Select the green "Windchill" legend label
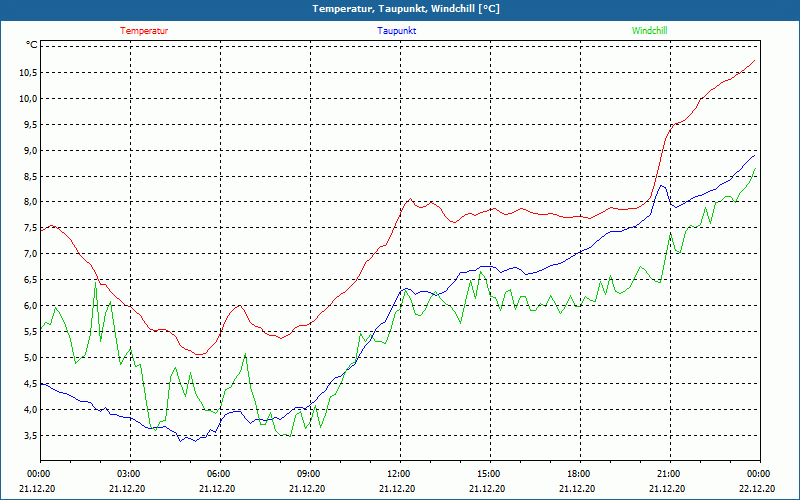This screenshot has width=800, height=500. point(649,31)
